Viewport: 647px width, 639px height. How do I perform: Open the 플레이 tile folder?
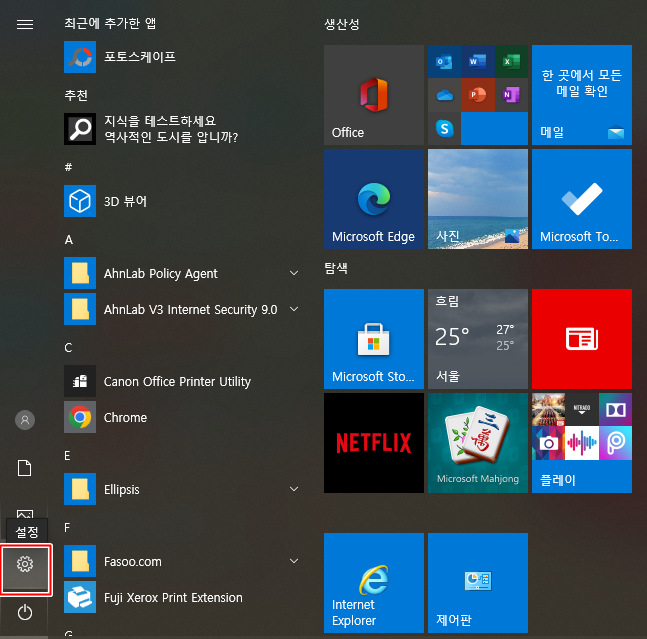click(x=582, y=443)
